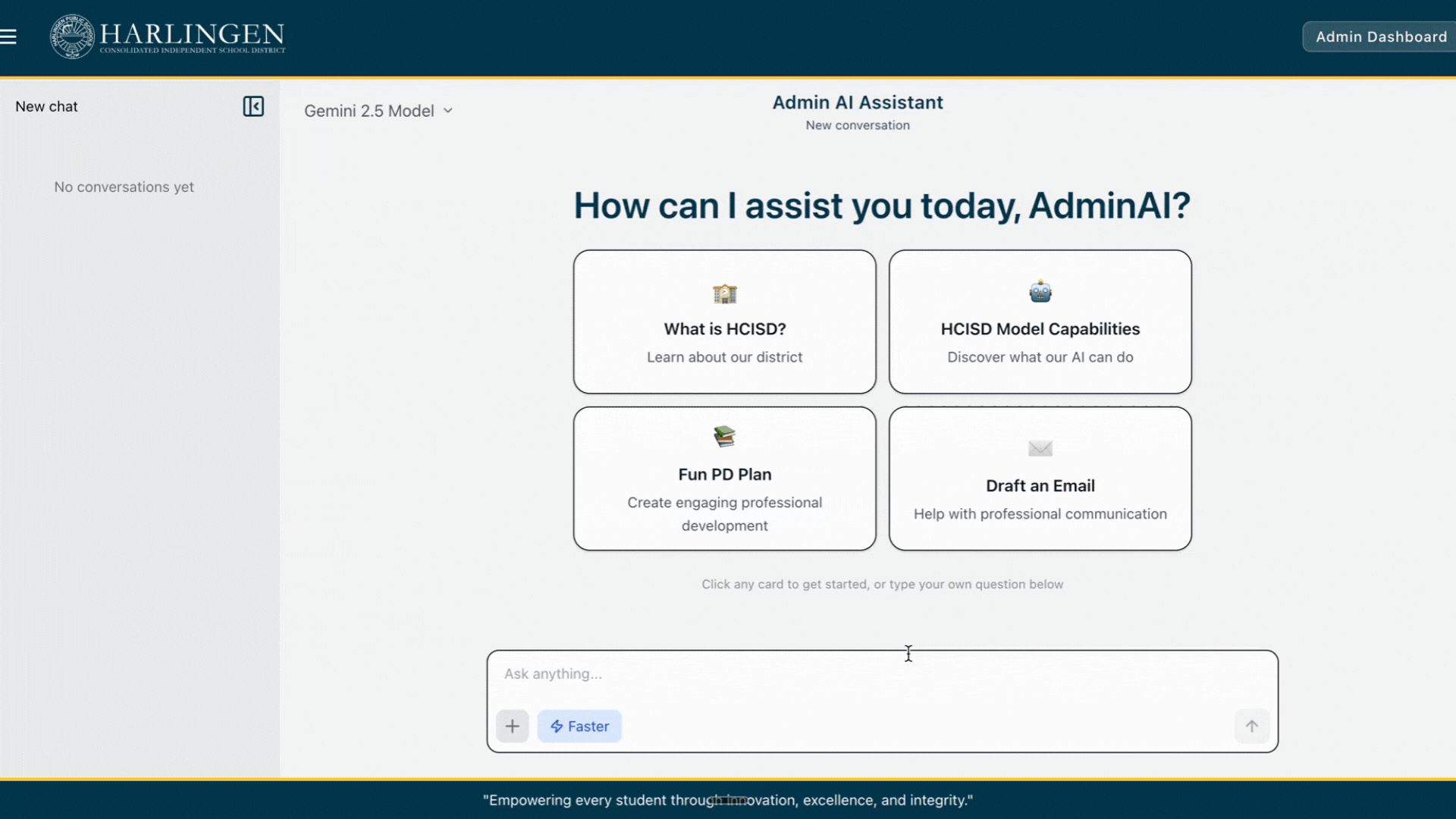The image size is (1456, 819).
Task: Open the Admin Dashboard
Action: [1380, 36]
